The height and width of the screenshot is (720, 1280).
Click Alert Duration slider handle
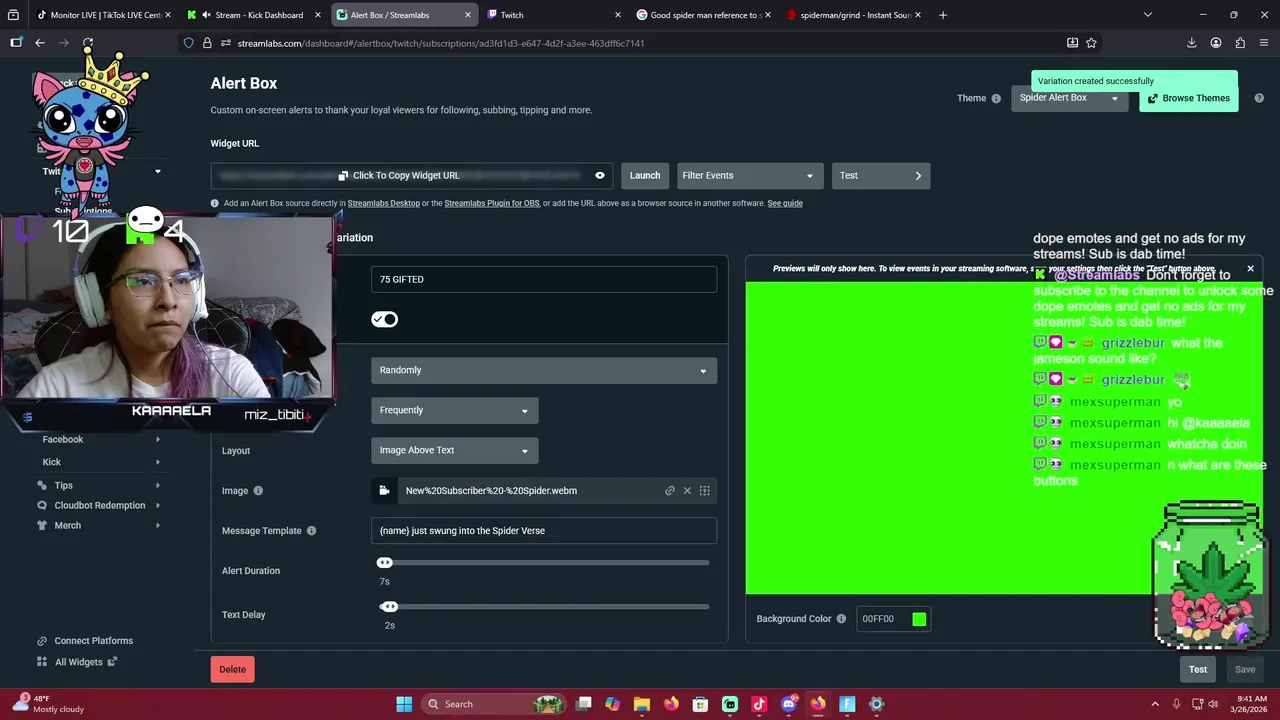click(385, 563)
